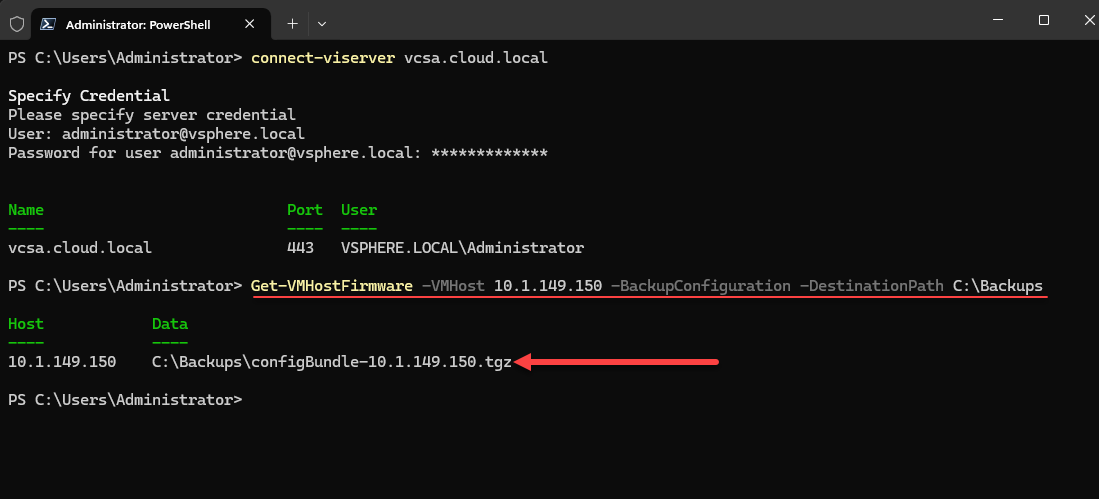Click the administrator shield icon

[17, 23]
